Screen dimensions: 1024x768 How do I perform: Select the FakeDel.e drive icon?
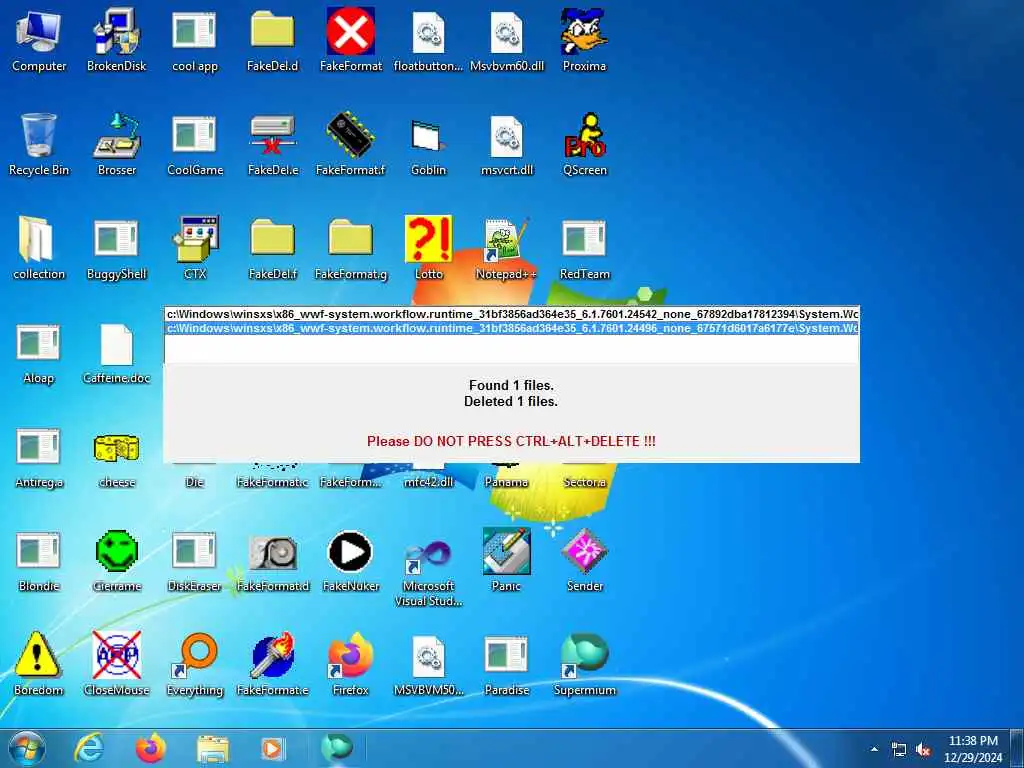pyautogui.click(x=272, y=144)
